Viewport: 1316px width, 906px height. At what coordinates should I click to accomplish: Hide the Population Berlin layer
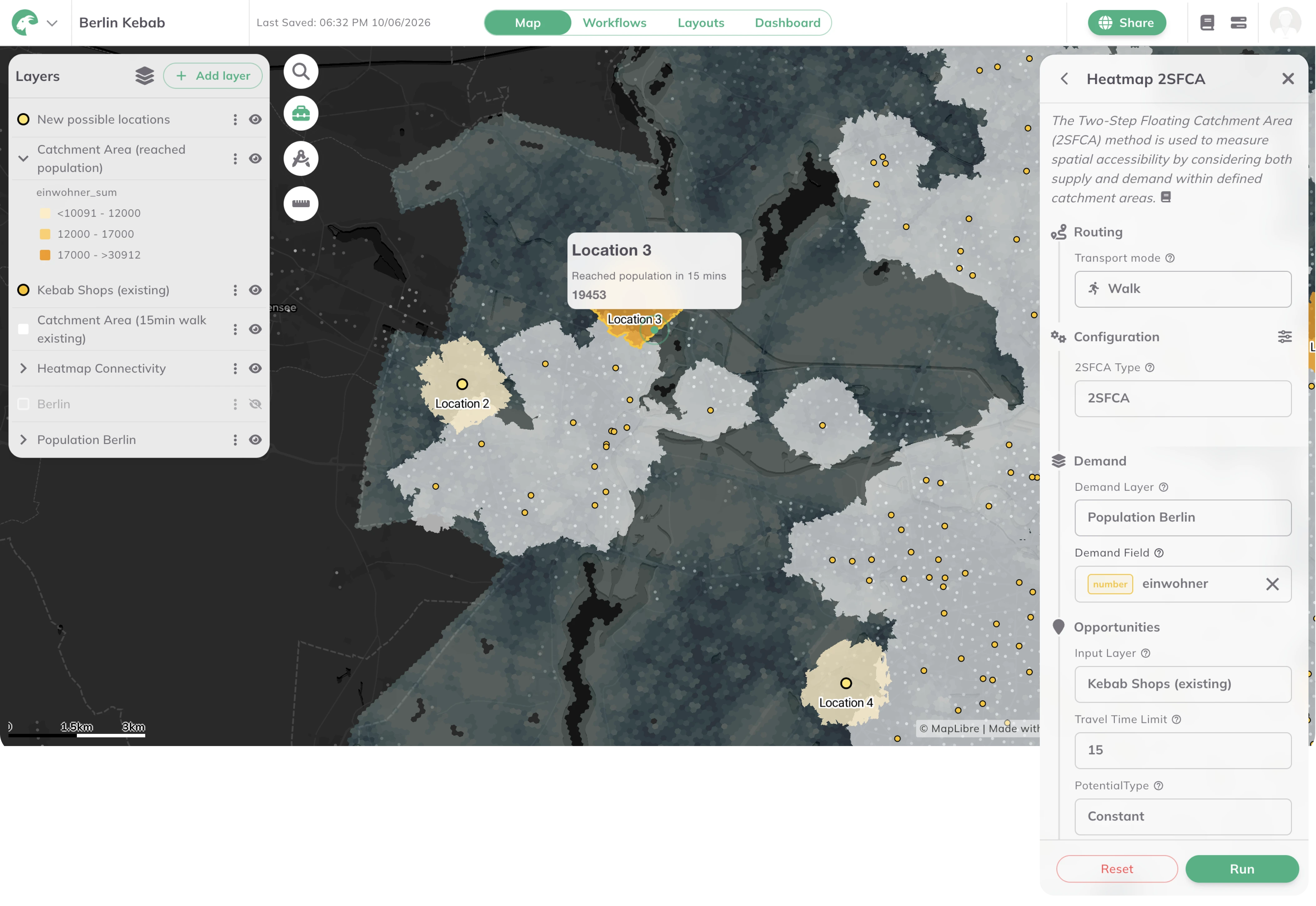(x=256, y=441)
